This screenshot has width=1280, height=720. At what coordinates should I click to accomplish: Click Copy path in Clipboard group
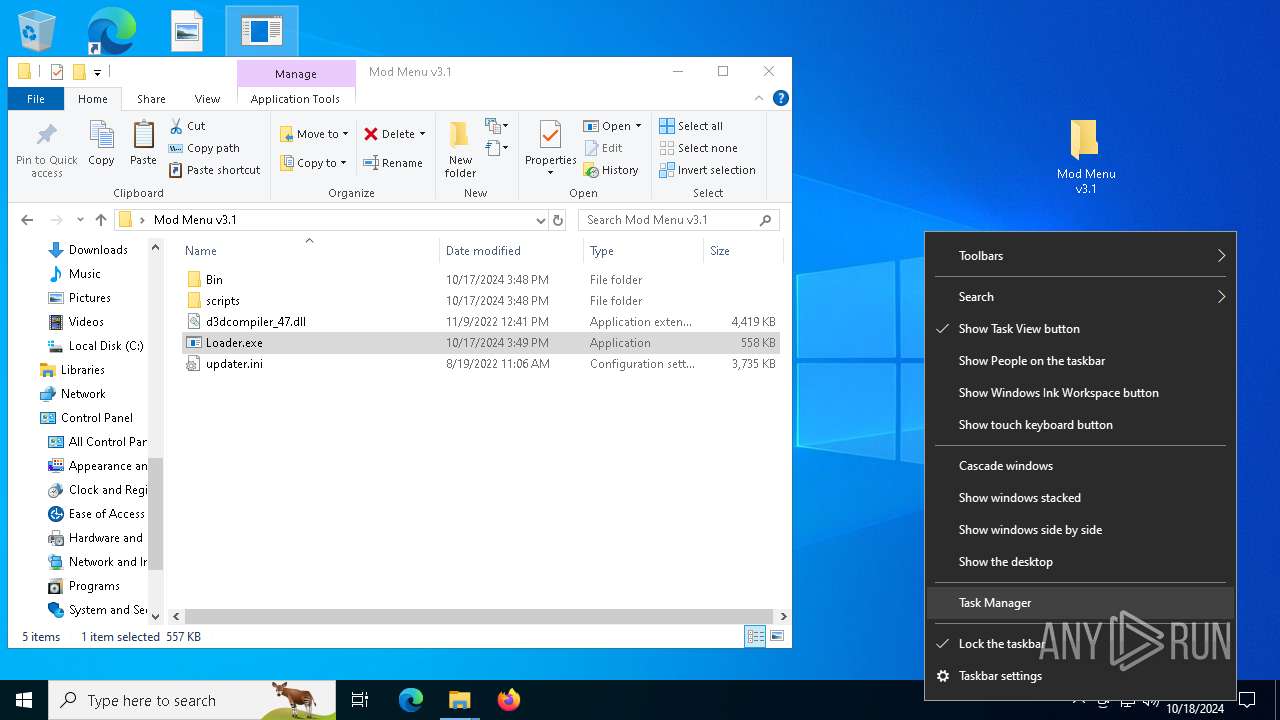(x=204, y=148)
